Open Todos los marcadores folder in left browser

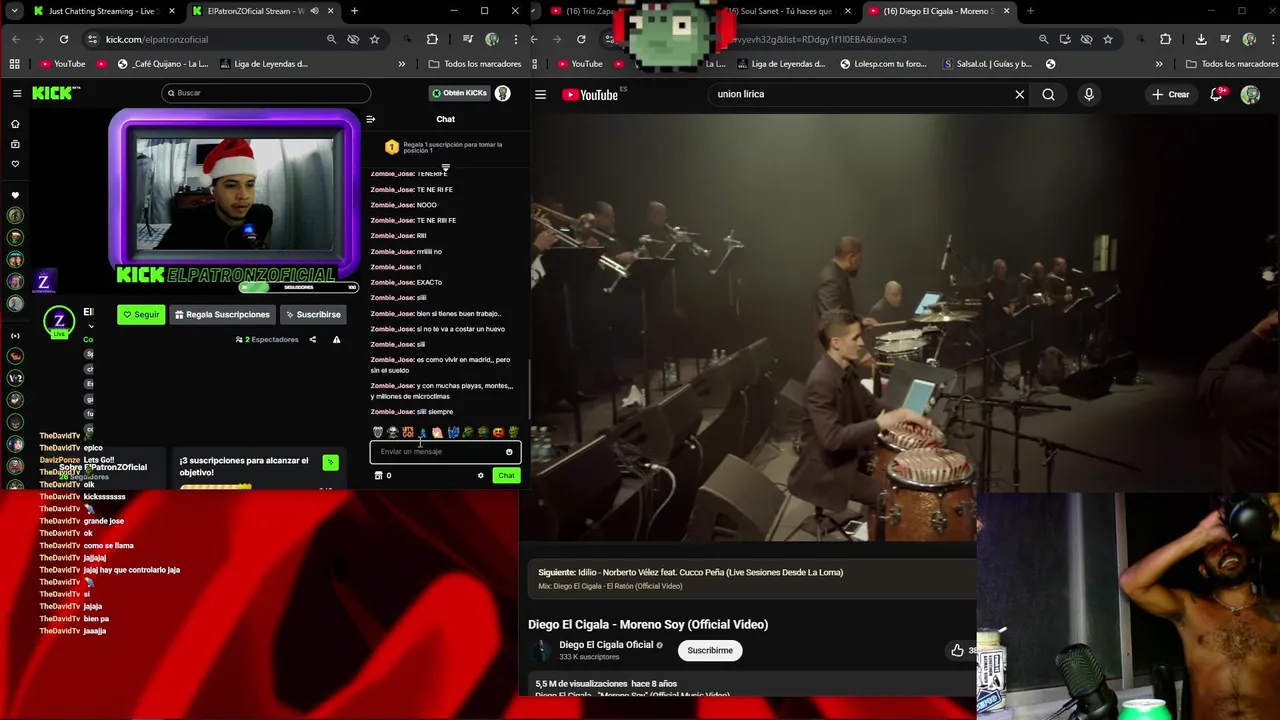point(475,64)
